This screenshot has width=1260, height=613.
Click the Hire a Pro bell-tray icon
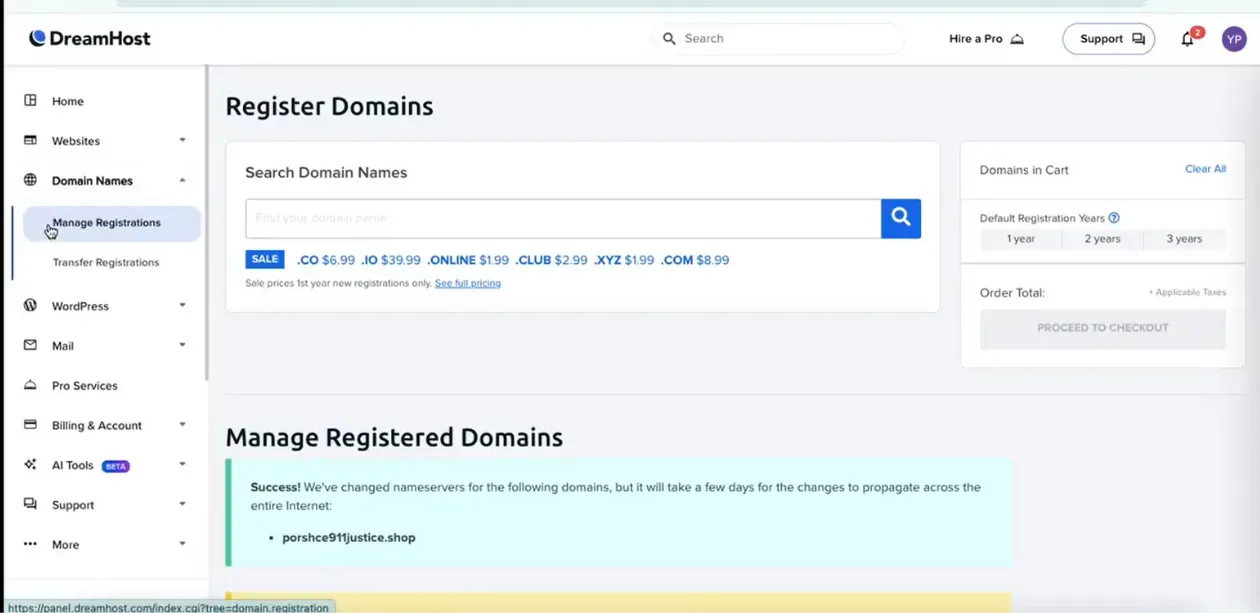(x=1017, y=39)
